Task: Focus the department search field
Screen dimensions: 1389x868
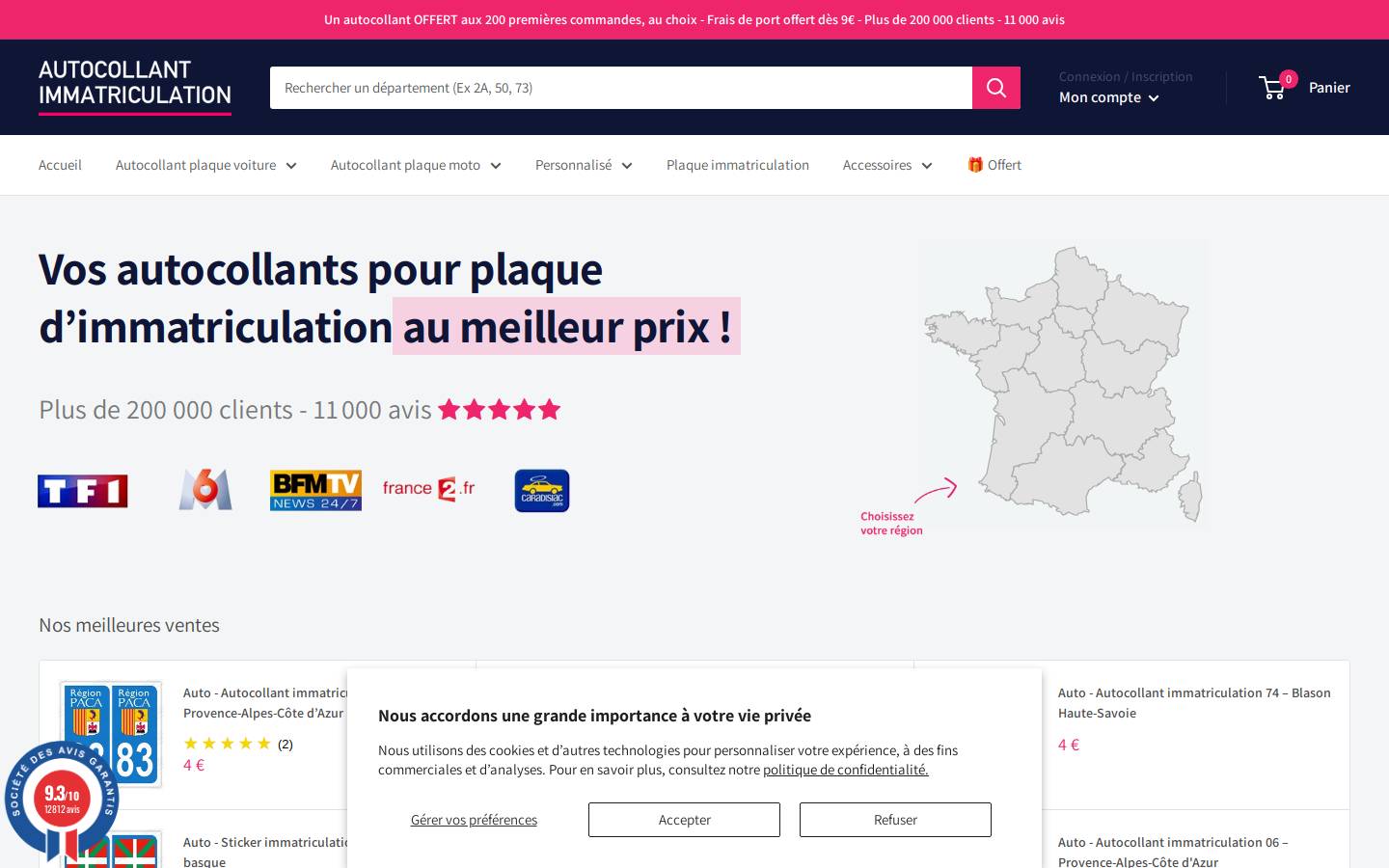Action: (621, 88)
